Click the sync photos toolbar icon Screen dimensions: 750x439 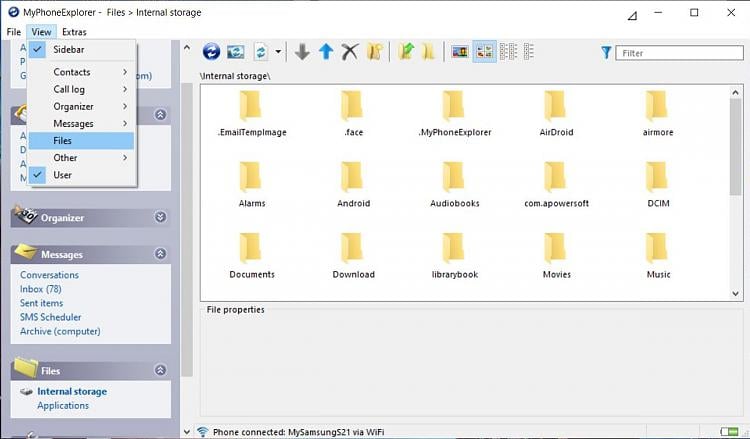click(x=235, y=52)
